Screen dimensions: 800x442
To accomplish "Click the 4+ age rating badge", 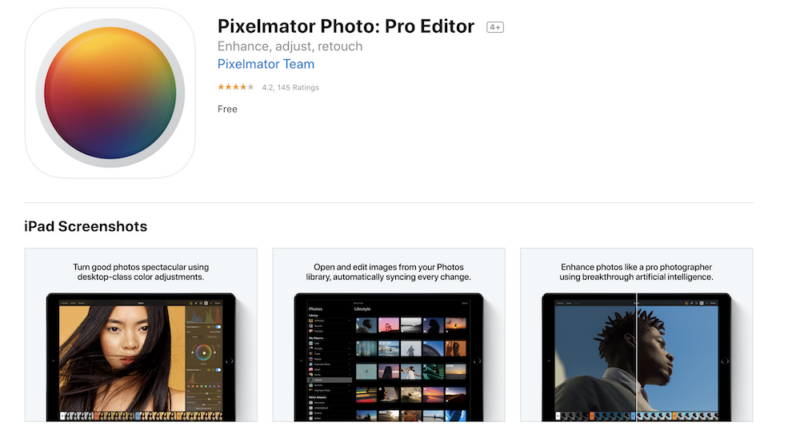I will click(x=495, y=27).
